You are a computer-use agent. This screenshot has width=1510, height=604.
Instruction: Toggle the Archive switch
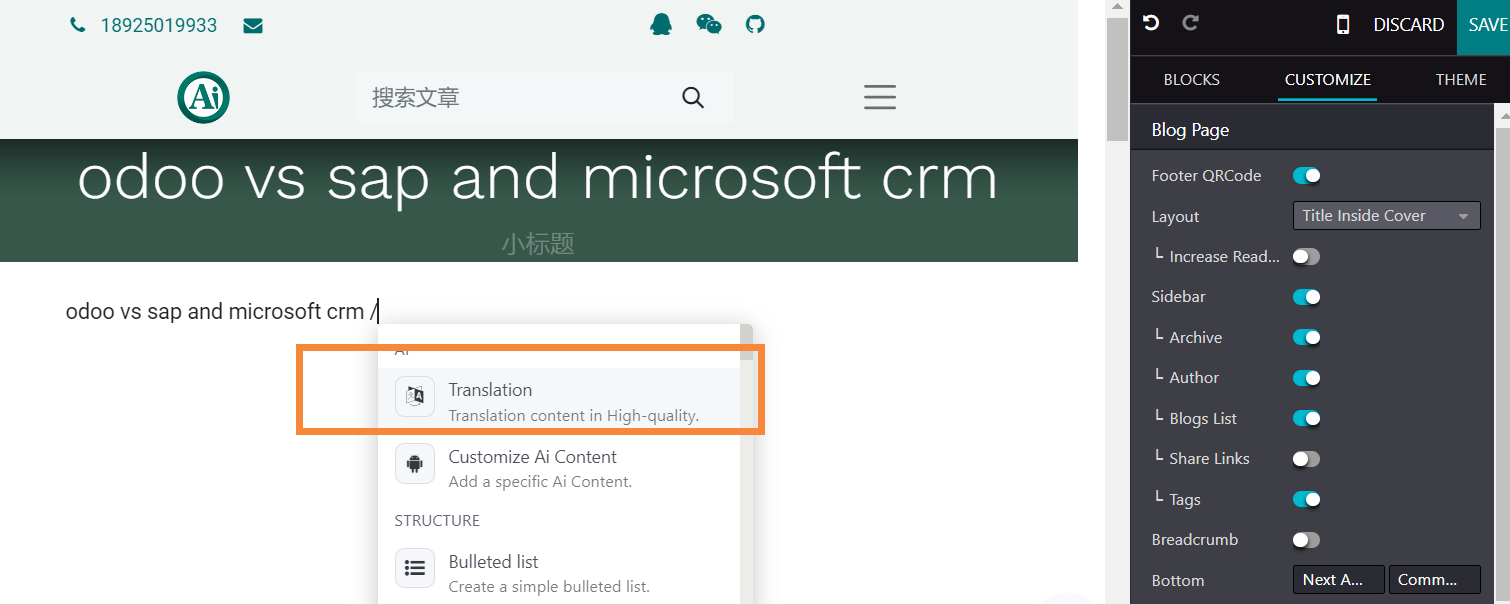pos(1307,338)
